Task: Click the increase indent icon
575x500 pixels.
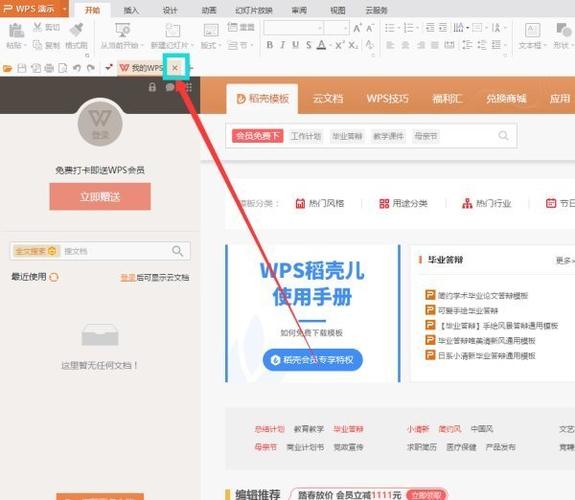Action: 443,28
